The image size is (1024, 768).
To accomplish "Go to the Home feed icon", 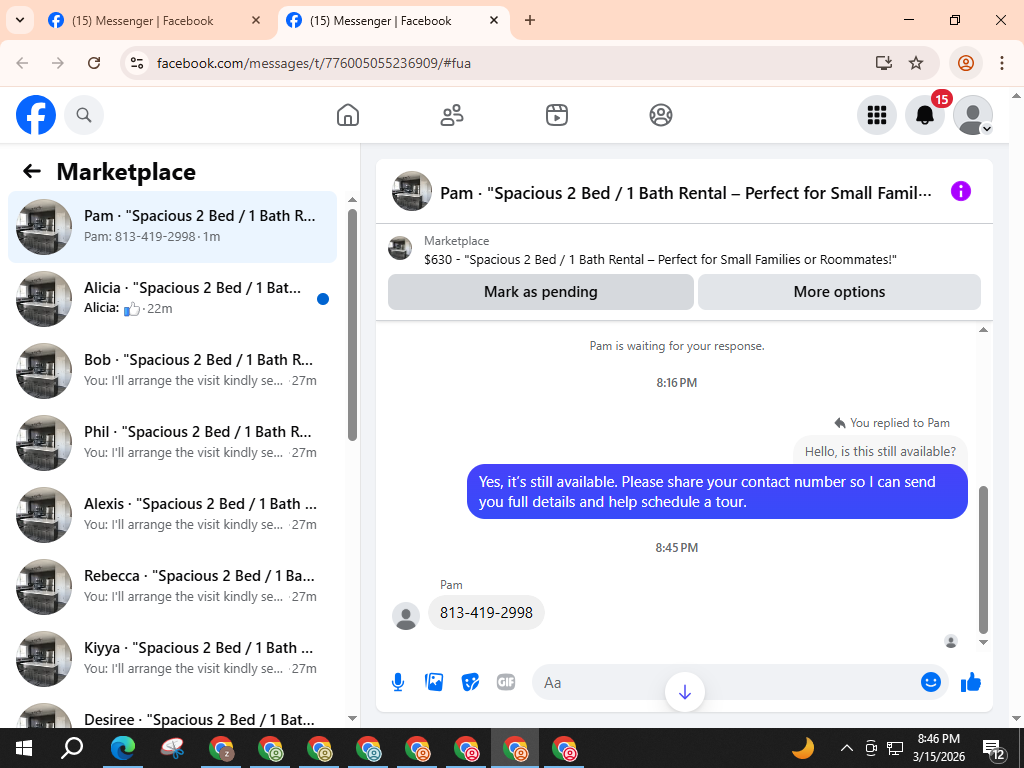I will 348,115.
